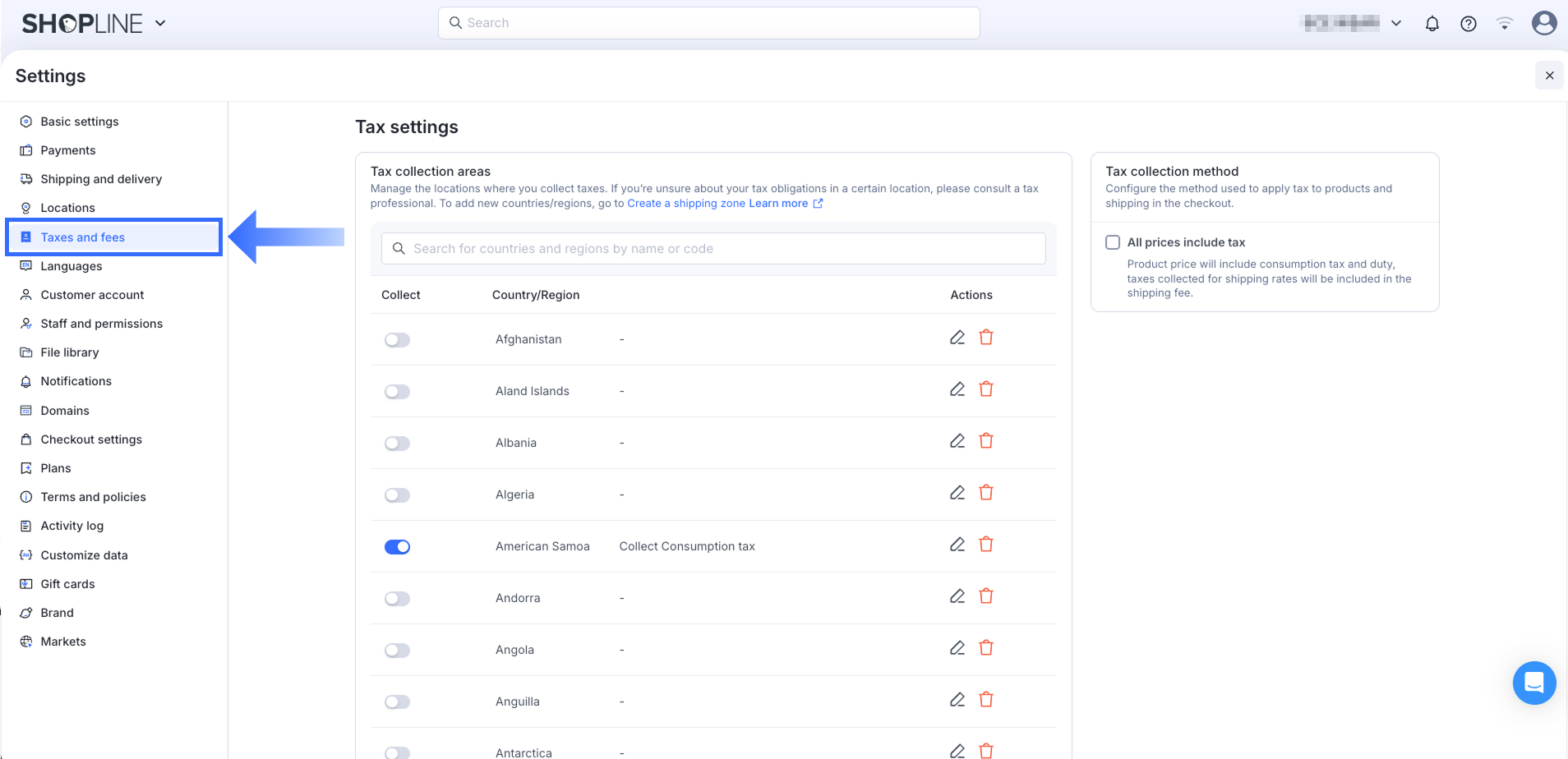Delete the Albania tax region
The width and height of the screenshot is (1568, 759).
click(x=986, y=441)
